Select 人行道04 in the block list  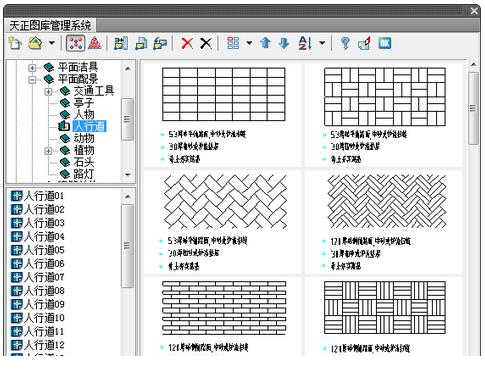tap(44, 236)
